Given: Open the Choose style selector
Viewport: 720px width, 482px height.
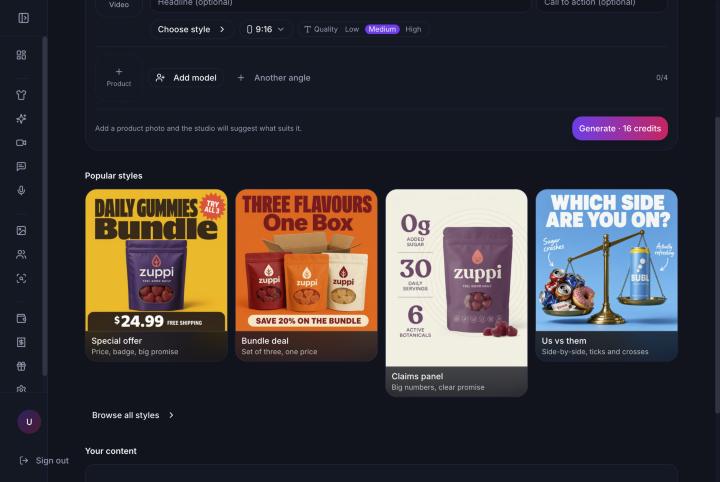Looking at the screenshot, I should coord(191,29).
